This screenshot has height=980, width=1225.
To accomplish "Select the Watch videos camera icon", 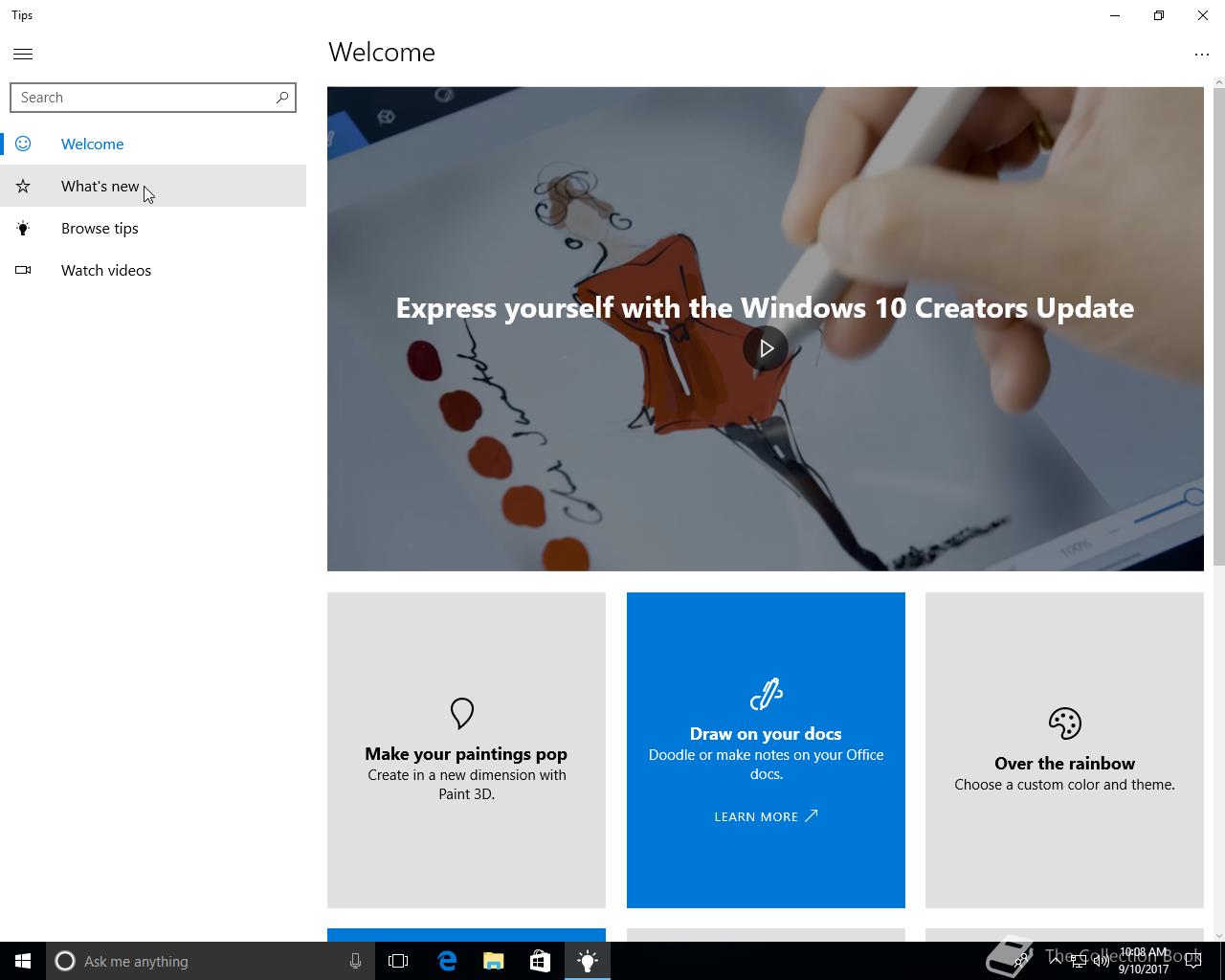I will [x=23, y=270].
